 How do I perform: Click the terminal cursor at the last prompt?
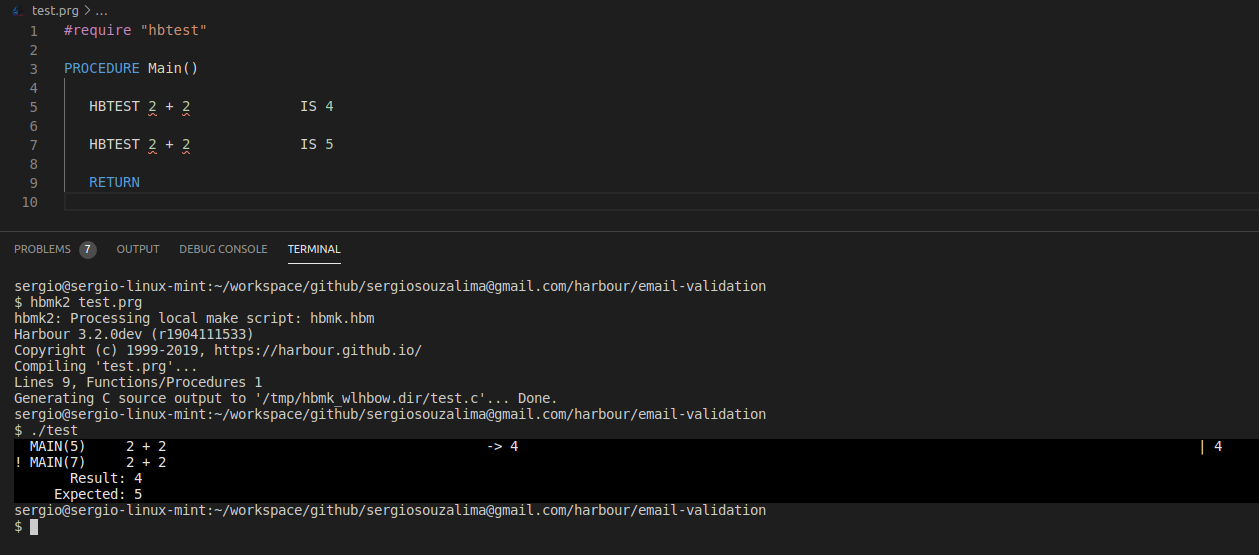click(x=34, y=526)
